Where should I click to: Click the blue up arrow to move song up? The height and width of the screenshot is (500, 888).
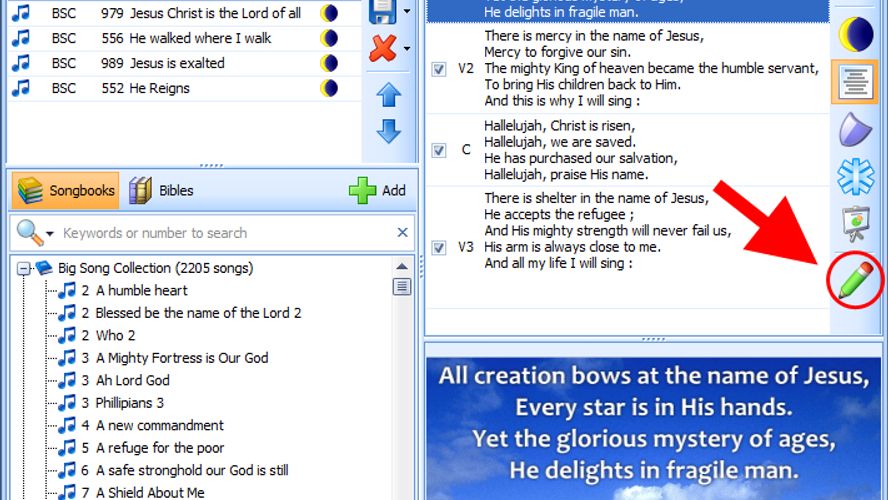pos(388,94)
